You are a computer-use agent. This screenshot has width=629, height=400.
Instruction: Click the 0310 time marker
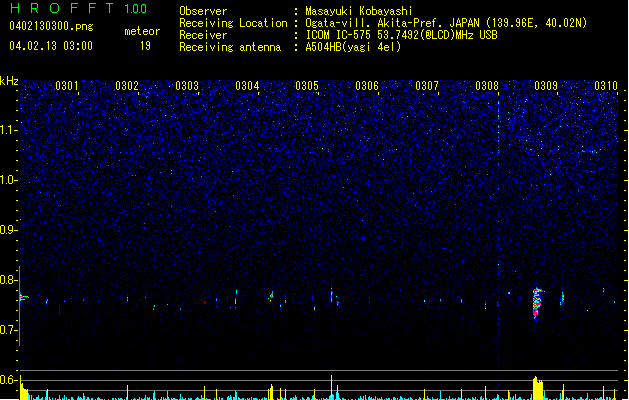(606, 85)
